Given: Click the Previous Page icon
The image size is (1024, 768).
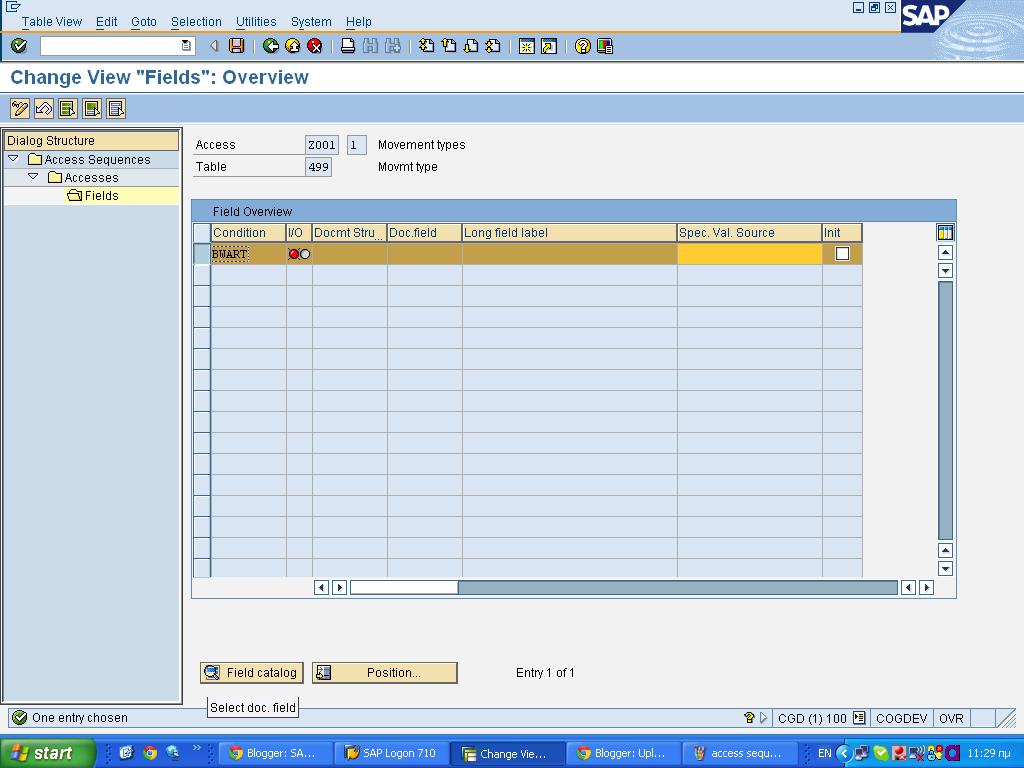Looking at the screenshot, I should 449,46.
